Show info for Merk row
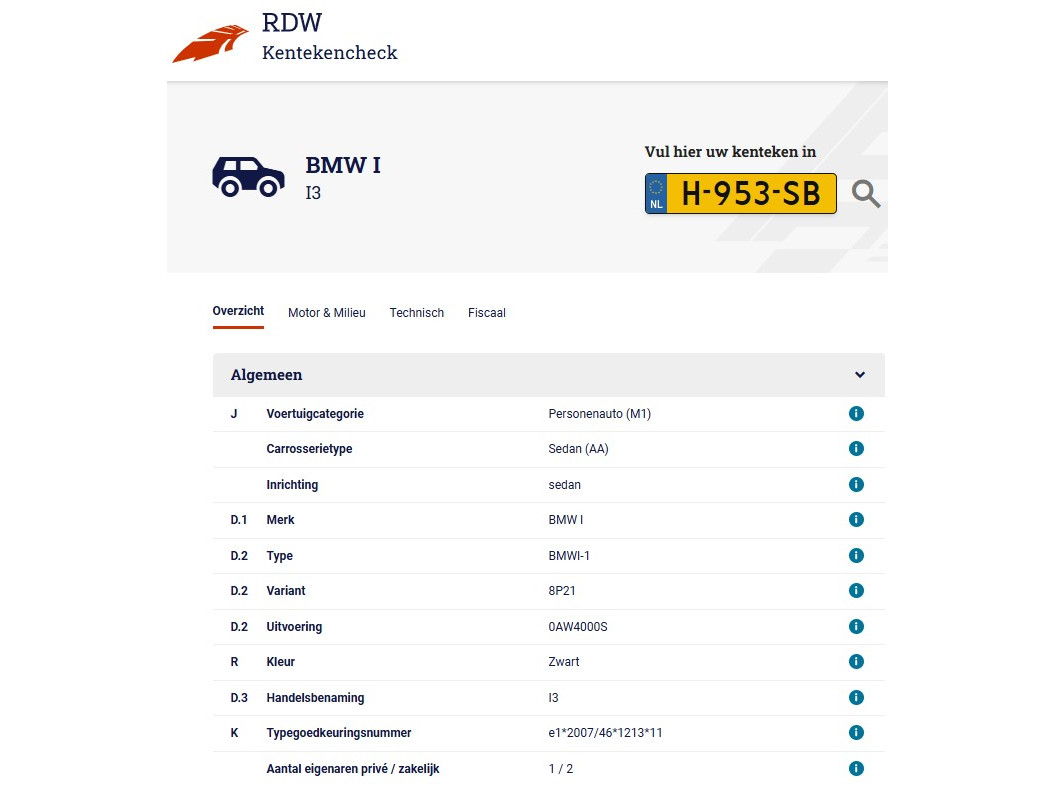Image resolution: width=1054 pixels, height=791 pixels. [x=856, y=520]
